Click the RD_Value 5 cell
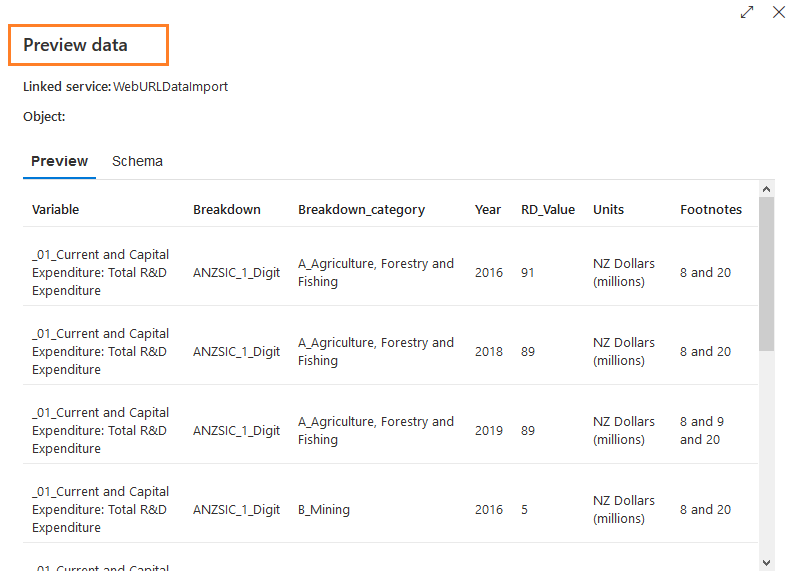 point(525,509)
